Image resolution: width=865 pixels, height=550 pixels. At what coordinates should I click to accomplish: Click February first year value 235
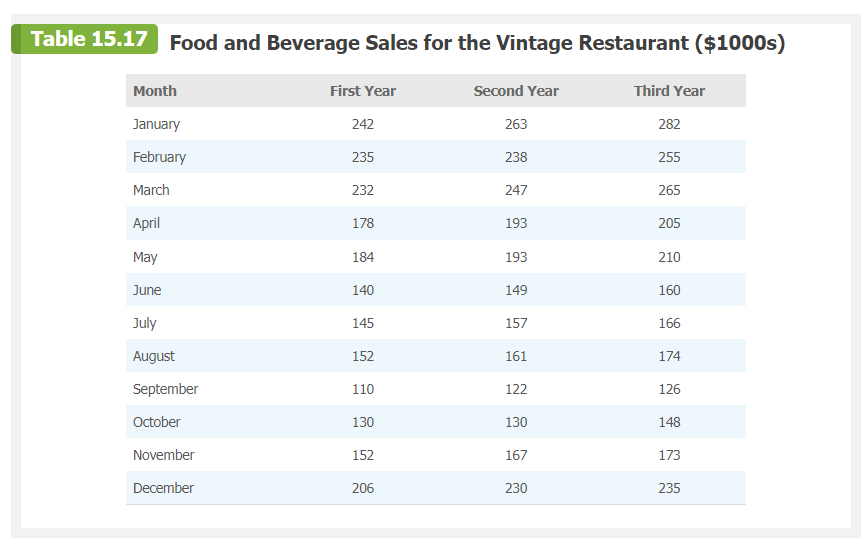point(363,157)
